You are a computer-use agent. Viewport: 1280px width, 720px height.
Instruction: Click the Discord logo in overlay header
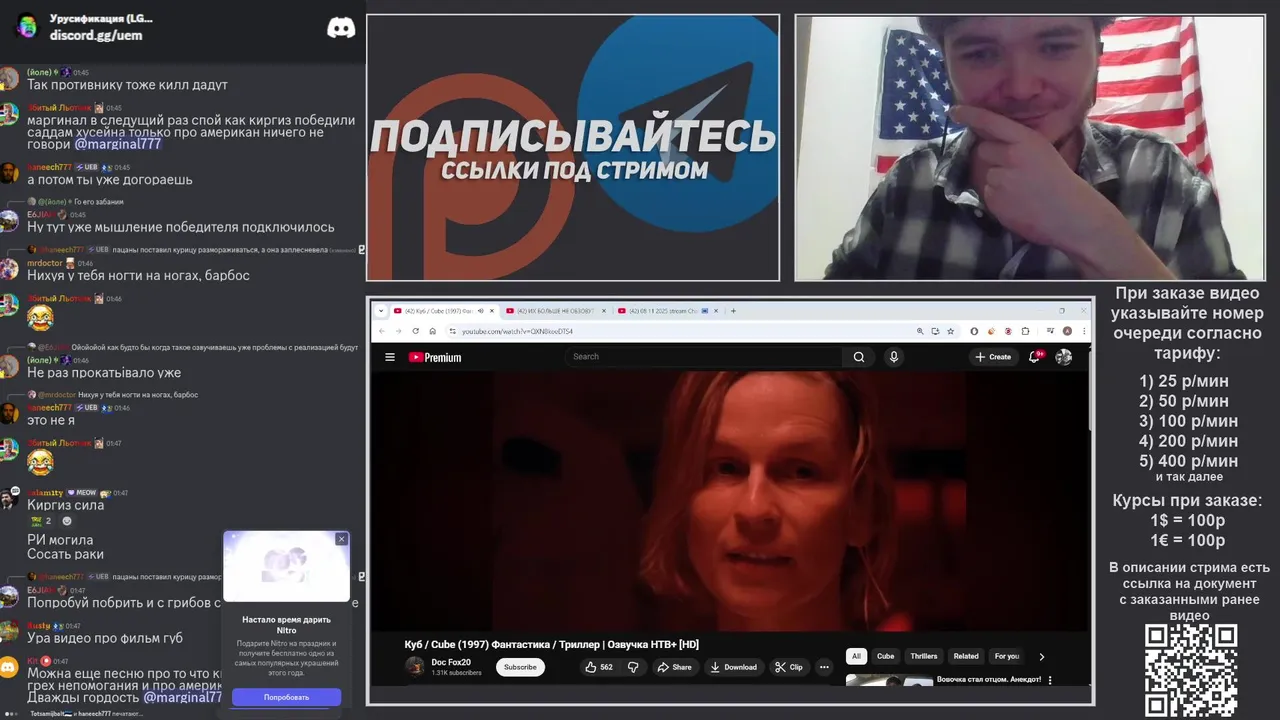pyautogui.click(x=341, y=28)
